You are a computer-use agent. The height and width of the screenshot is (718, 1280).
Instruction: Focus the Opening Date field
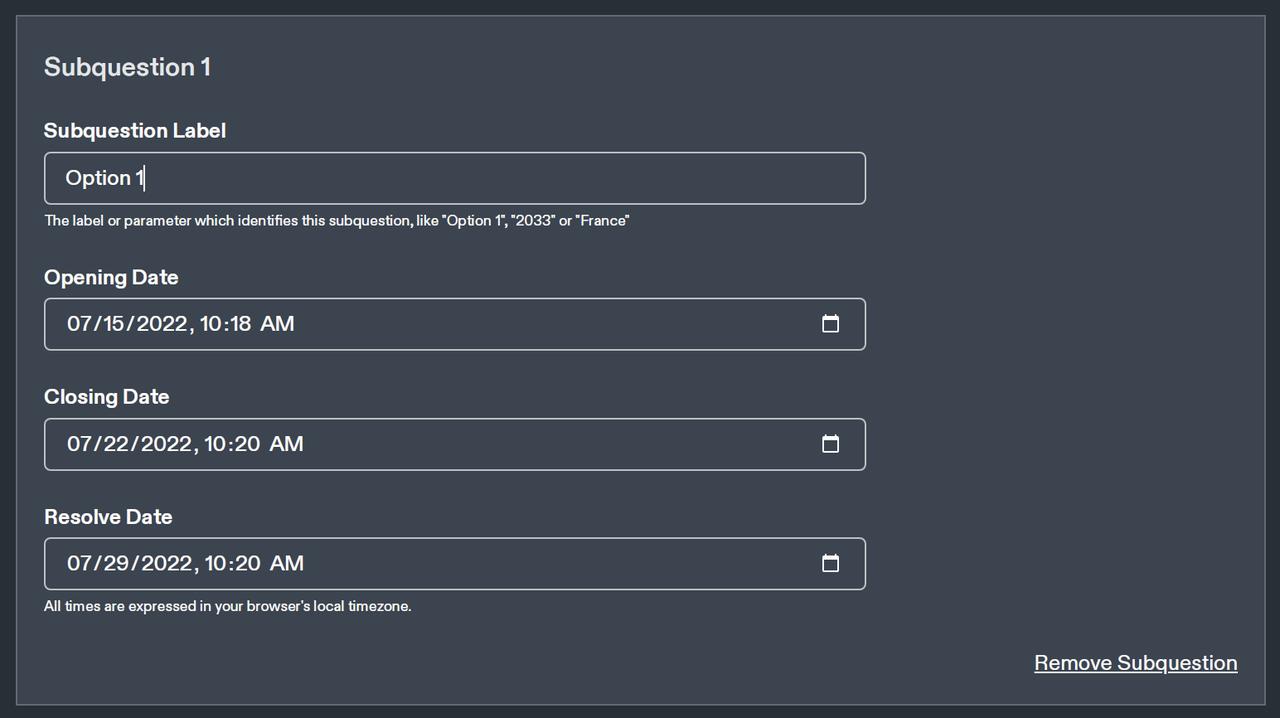[455, 324]
